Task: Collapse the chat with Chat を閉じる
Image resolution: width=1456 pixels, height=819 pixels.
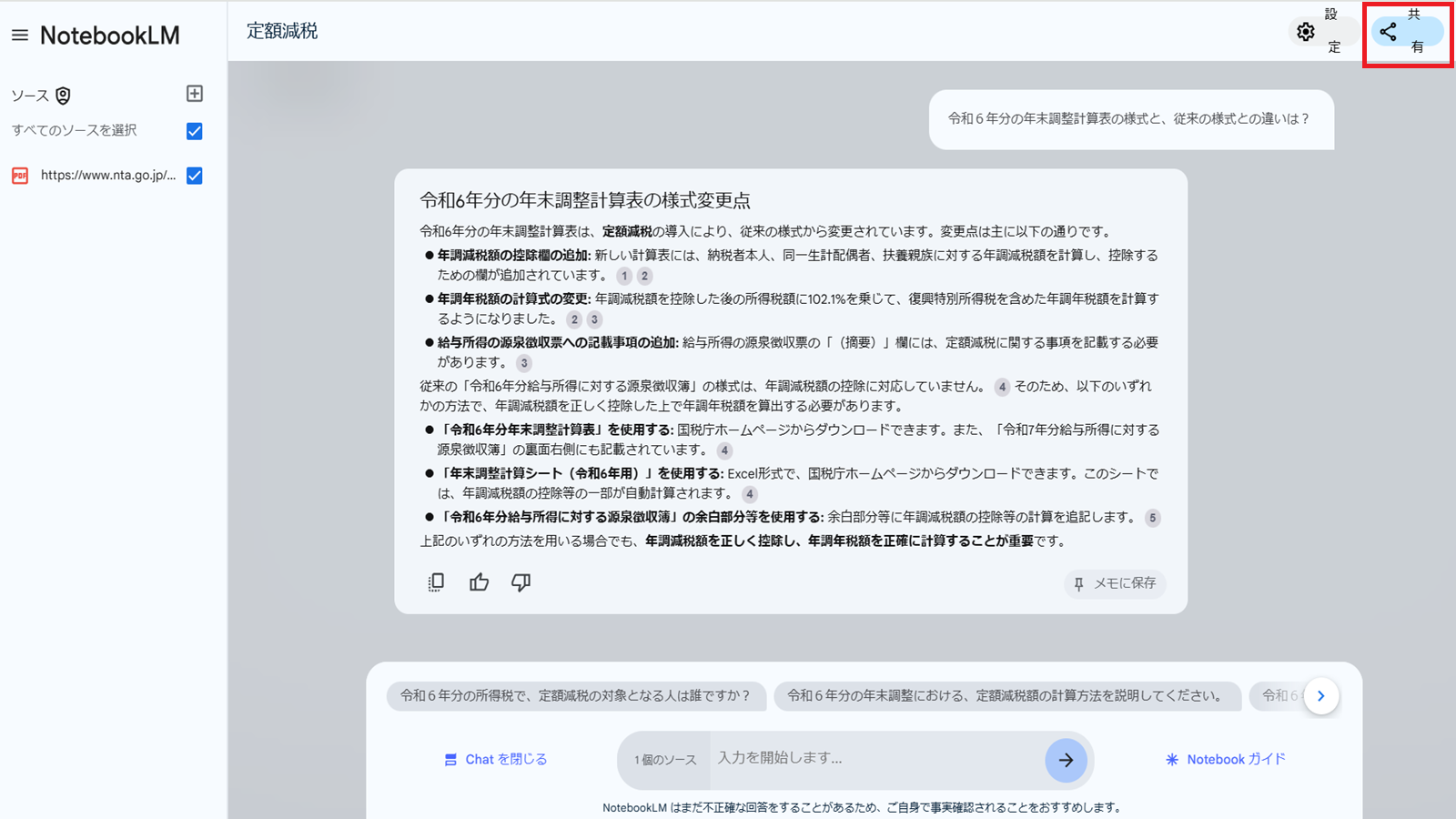Action: tap(494, 759)
